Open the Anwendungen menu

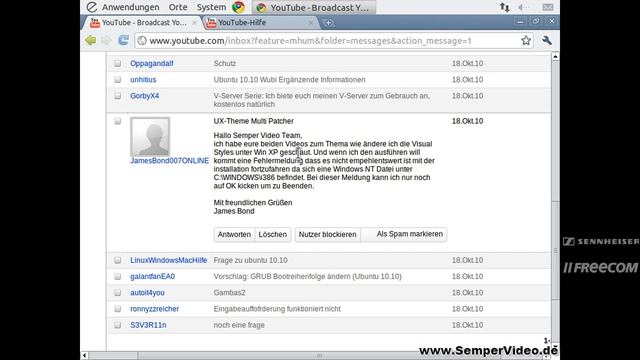pos(131,7)
